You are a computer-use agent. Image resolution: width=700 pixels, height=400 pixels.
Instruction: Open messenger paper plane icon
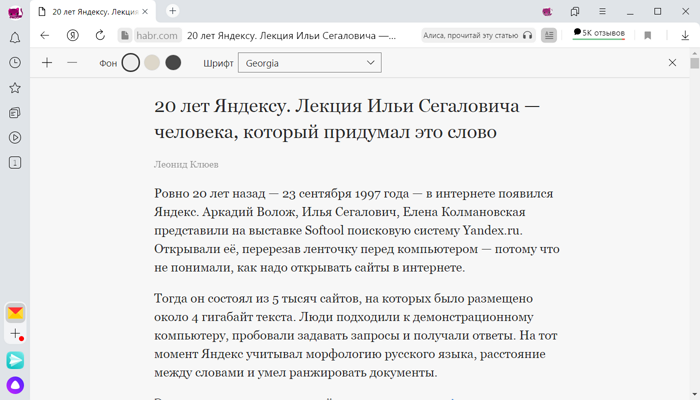point(15,360)
